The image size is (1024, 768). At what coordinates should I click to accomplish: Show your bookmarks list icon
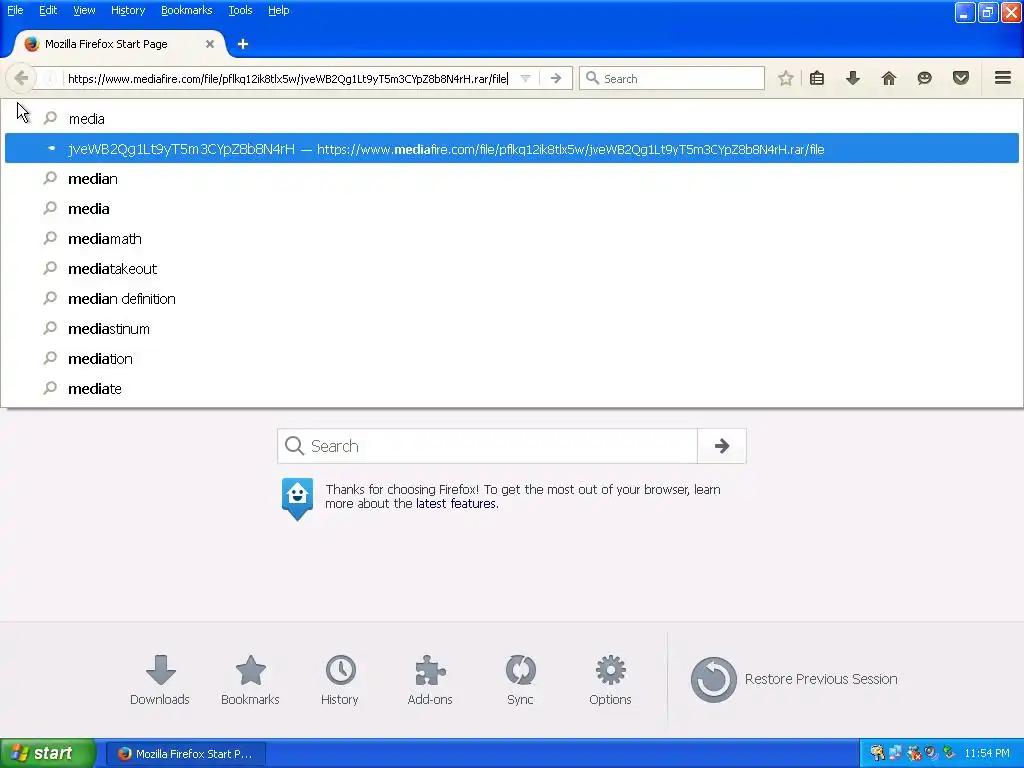[x=817, y=78]
